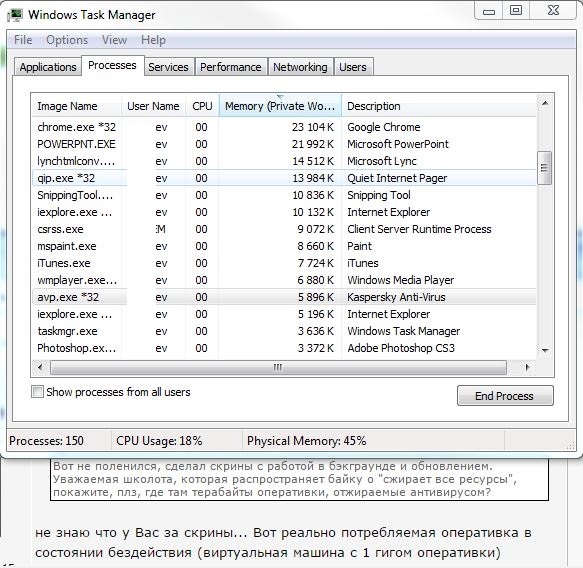Open the View menu
The width and height of the screenshot is (583, 568).
point(115,40)
